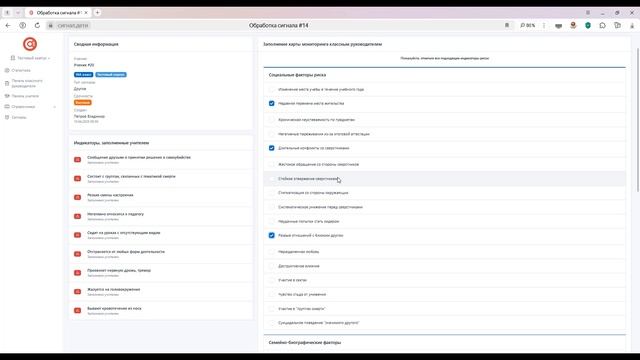
Task: Click 'Суицидальное поведение "значимого другого"' row
Action: click(x=444, y=322)
